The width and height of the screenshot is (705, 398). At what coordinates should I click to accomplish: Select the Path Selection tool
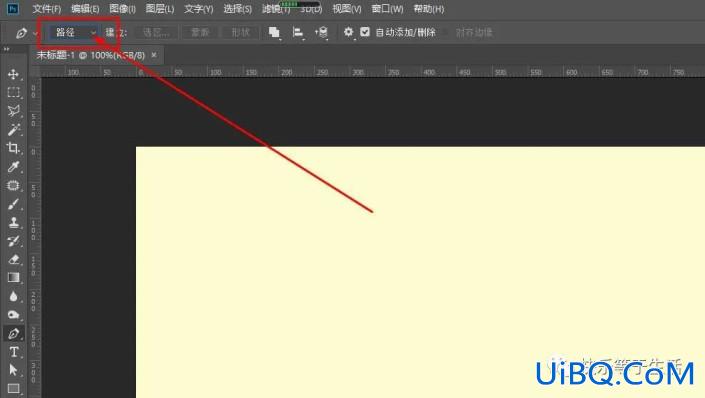click(x=13, y=370)
